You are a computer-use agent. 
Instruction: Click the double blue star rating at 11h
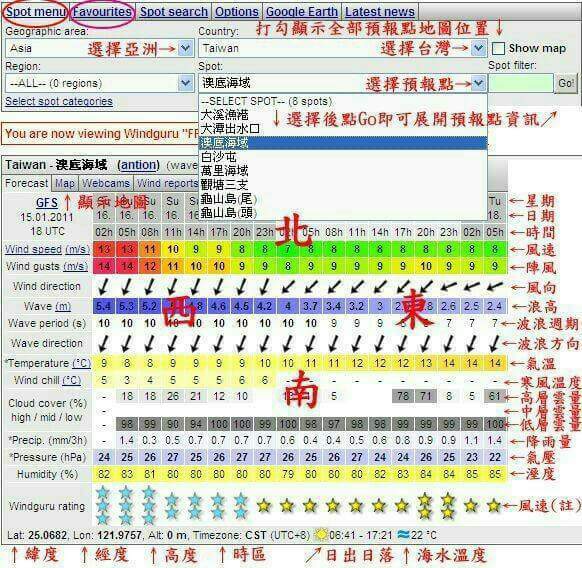tap(172, 506)
